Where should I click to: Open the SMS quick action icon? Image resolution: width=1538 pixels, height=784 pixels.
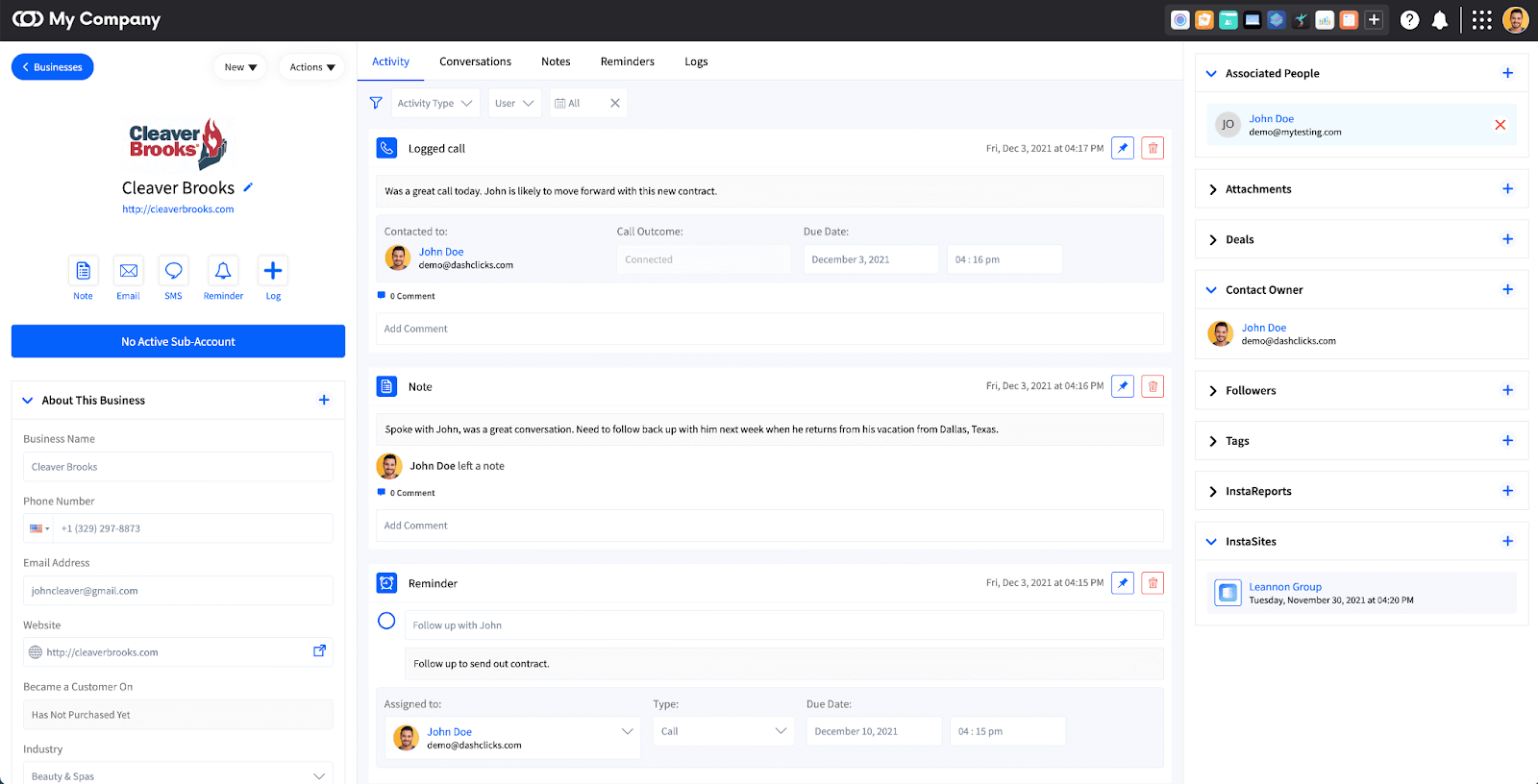tap(173, 271)
